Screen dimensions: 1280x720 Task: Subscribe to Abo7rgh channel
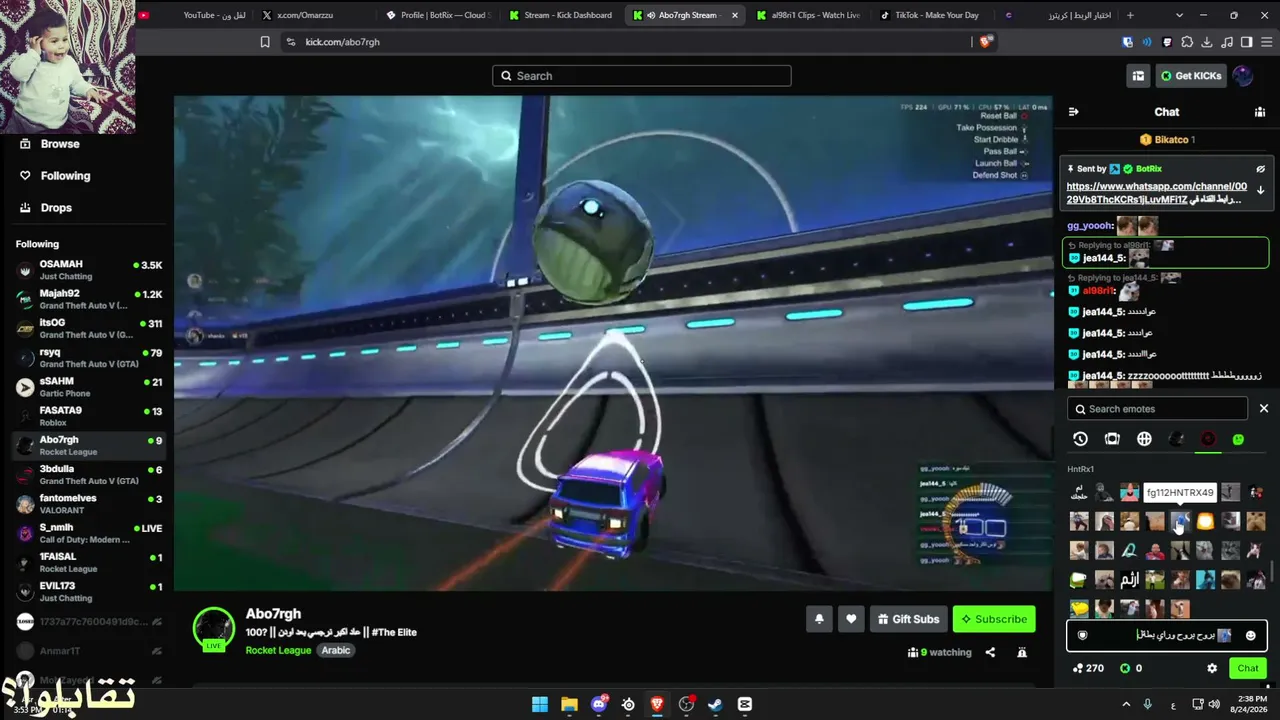994,619
